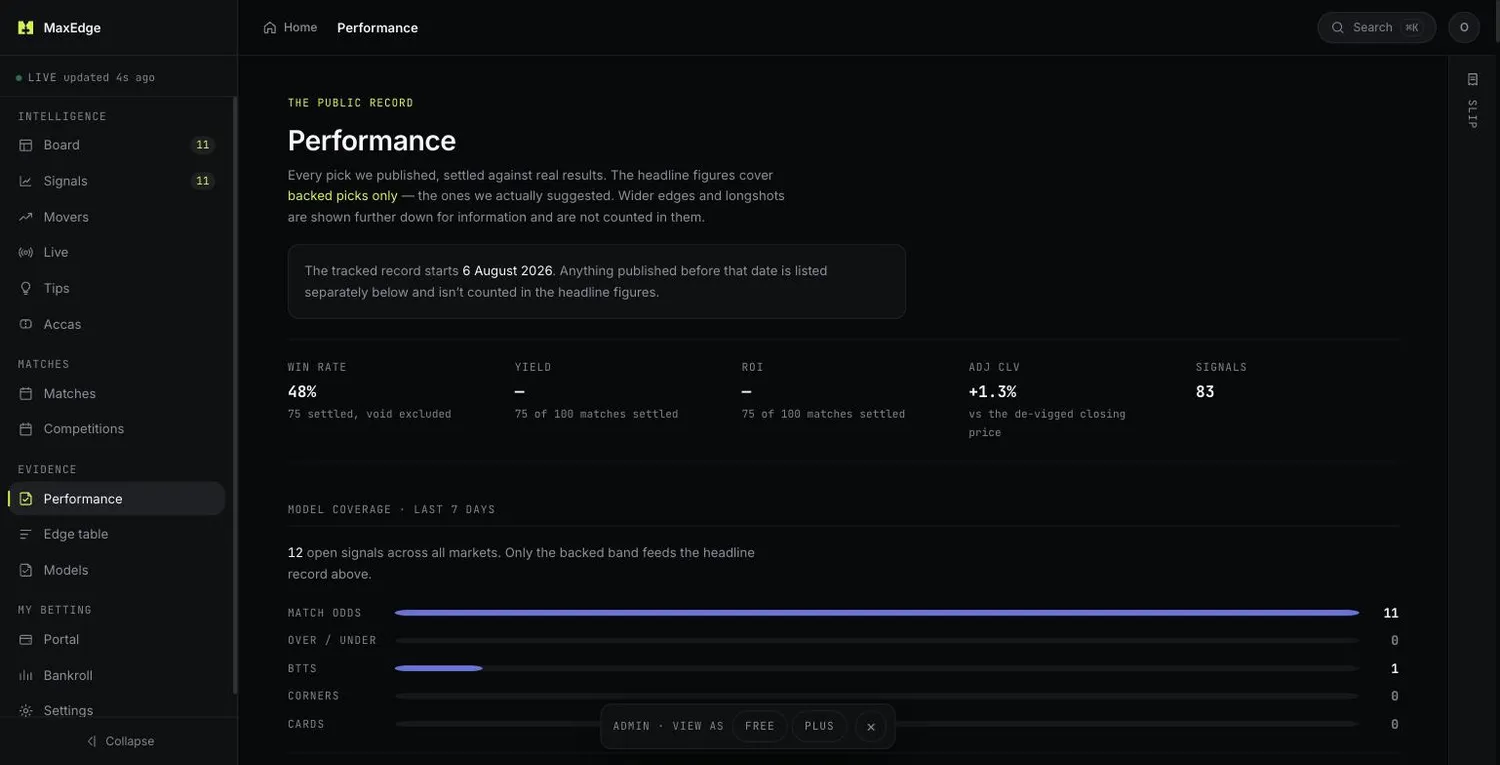1500x765 pixels.
Task: Open the user avatar O
Action: [x=1464, y=28]
